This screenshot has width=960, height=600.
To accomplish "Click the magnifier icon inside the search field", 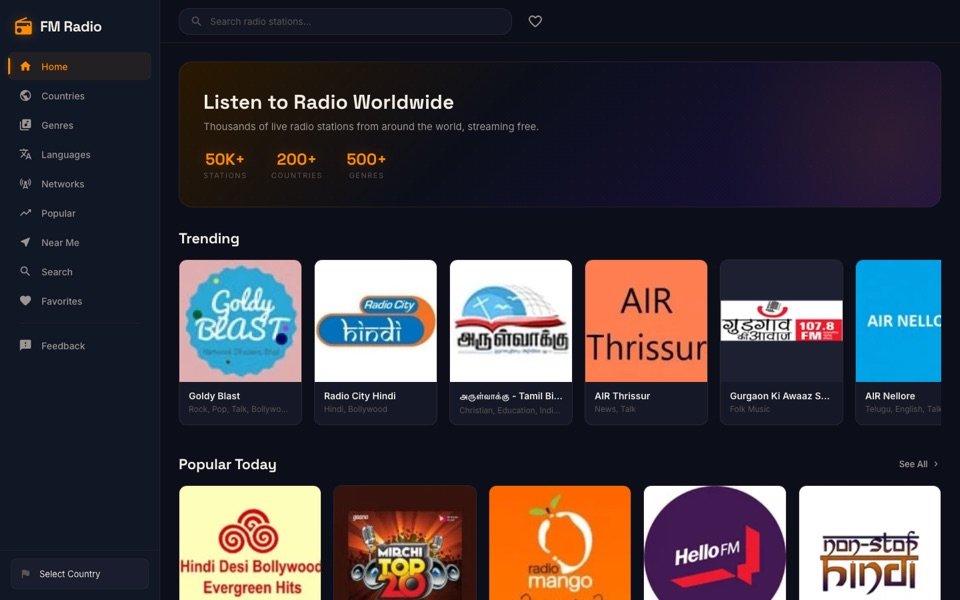I will click(197, 21).
